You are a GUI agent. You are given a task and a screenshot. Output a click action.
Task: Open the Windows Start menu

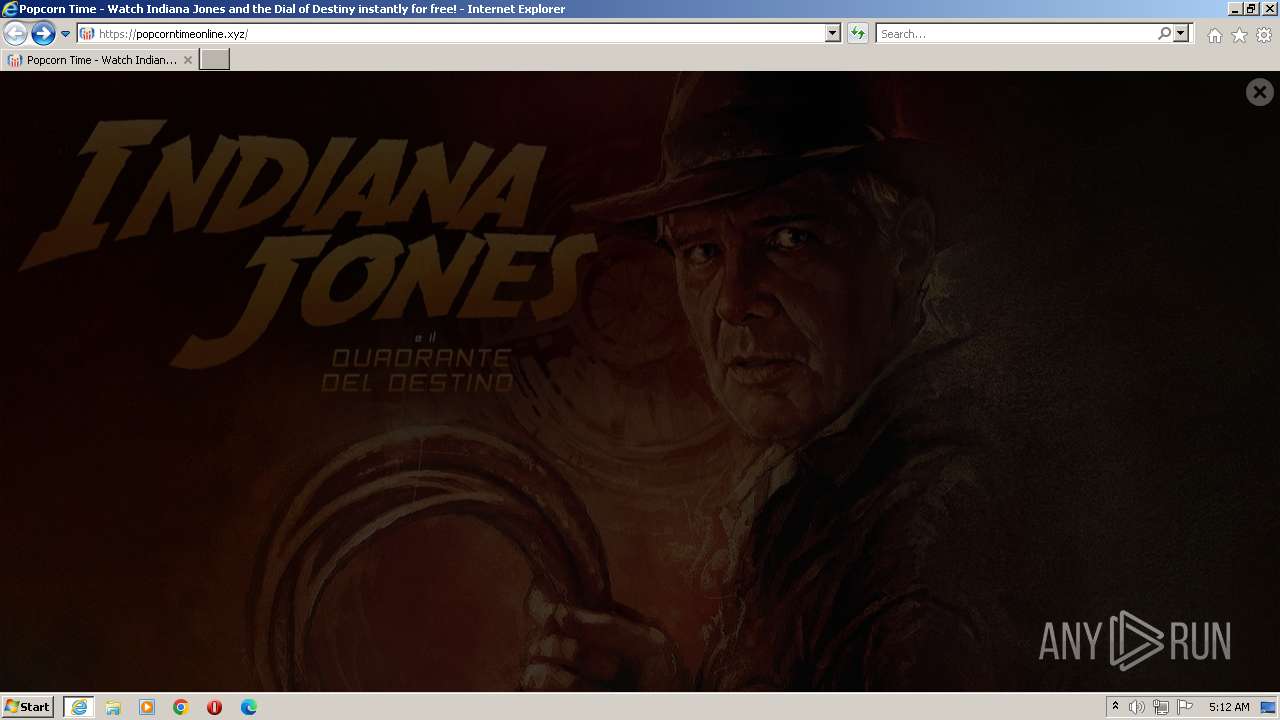click(x=28, y=707)
